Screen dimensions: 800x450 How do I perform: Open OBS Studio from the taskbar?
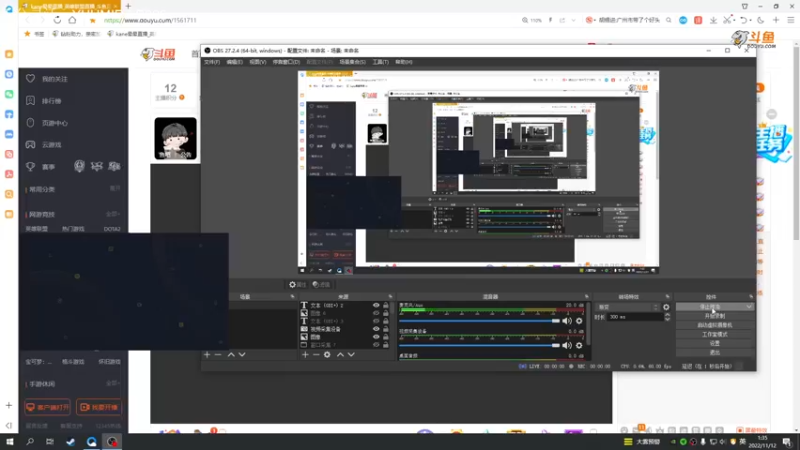[x=112, y=441]
